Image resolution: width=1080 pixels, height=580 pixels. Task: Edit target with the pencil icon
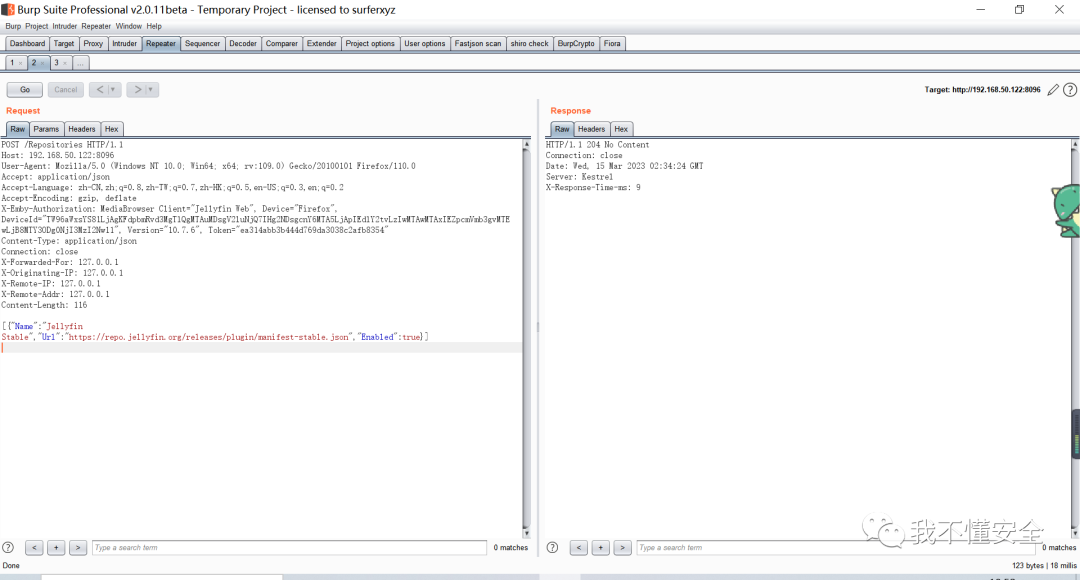point(1052,90)
